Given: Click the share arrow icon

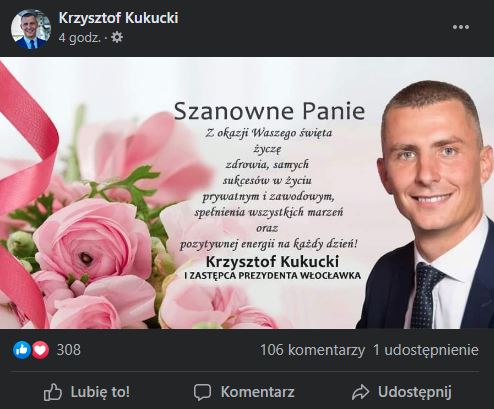Looking at the screenshot, I should pyautogui.click(x=360, y=392).
